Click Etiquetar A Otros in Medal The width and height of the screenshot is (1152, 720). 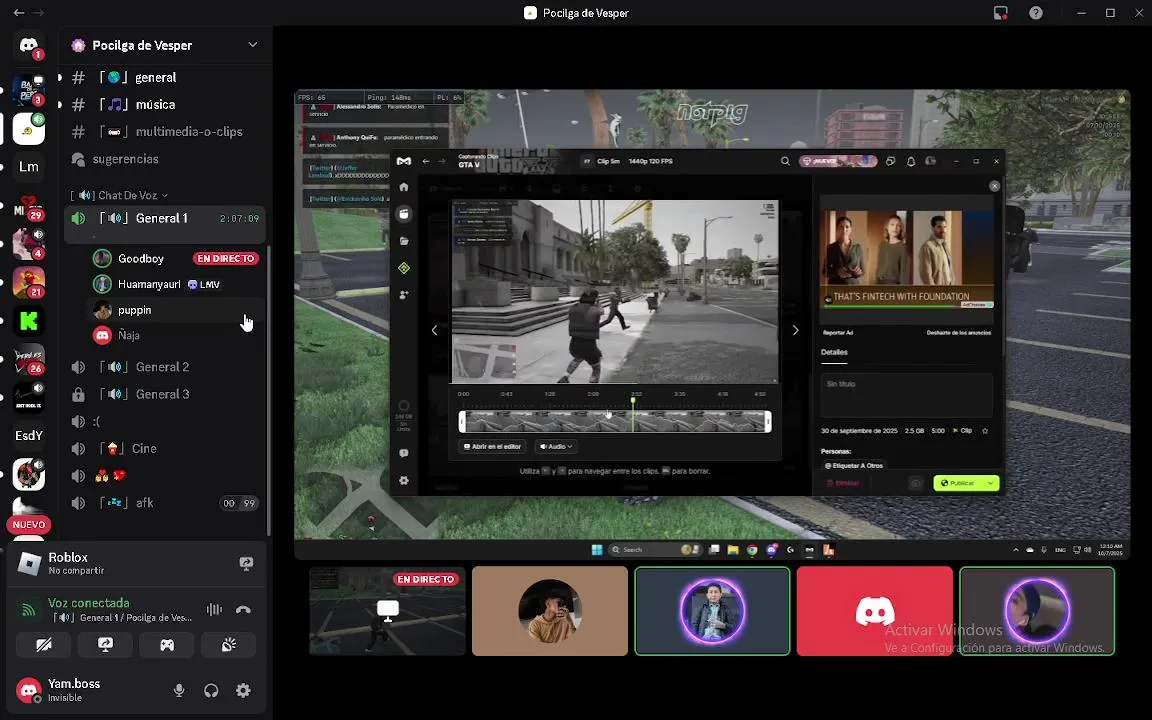(854, 466)
